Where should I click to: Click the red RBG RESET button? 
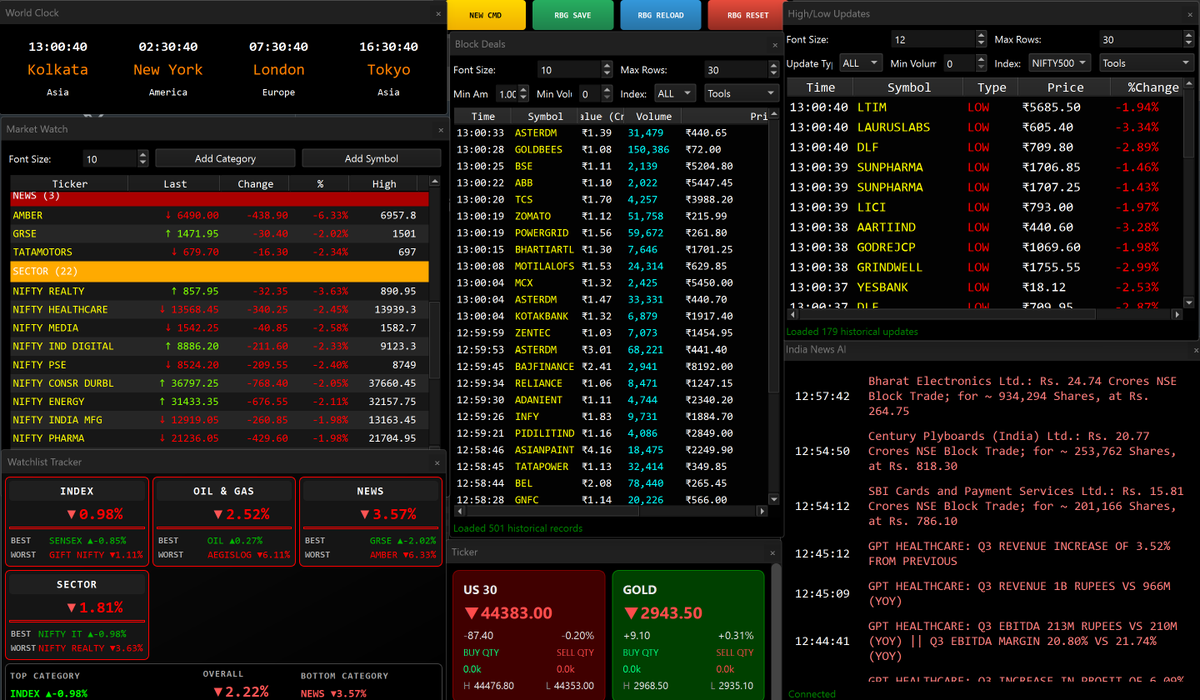pyautogui.click(x=747, y=15)
